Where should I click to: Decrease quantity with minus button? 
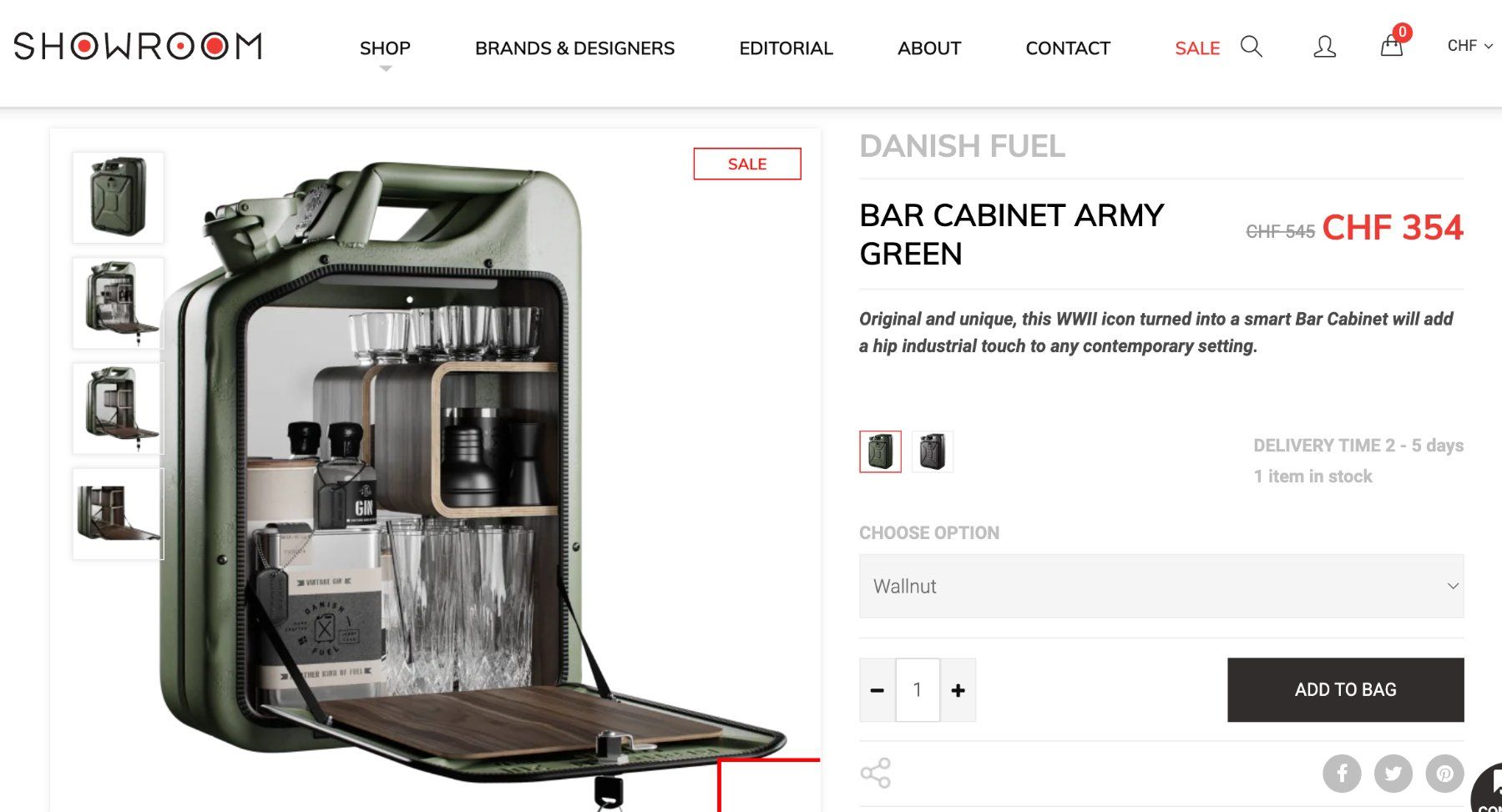coord(877,690)
